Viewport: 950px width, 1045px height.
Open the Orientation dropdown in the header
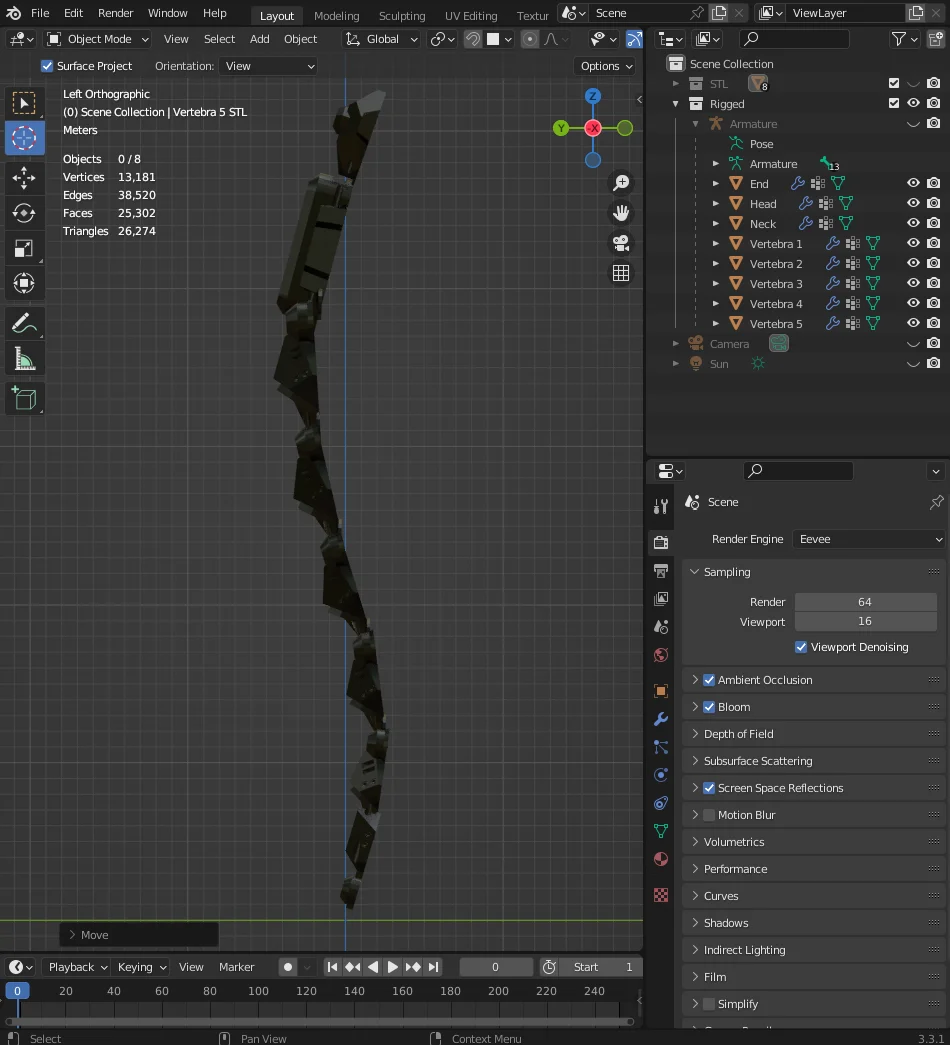(267, 65)
